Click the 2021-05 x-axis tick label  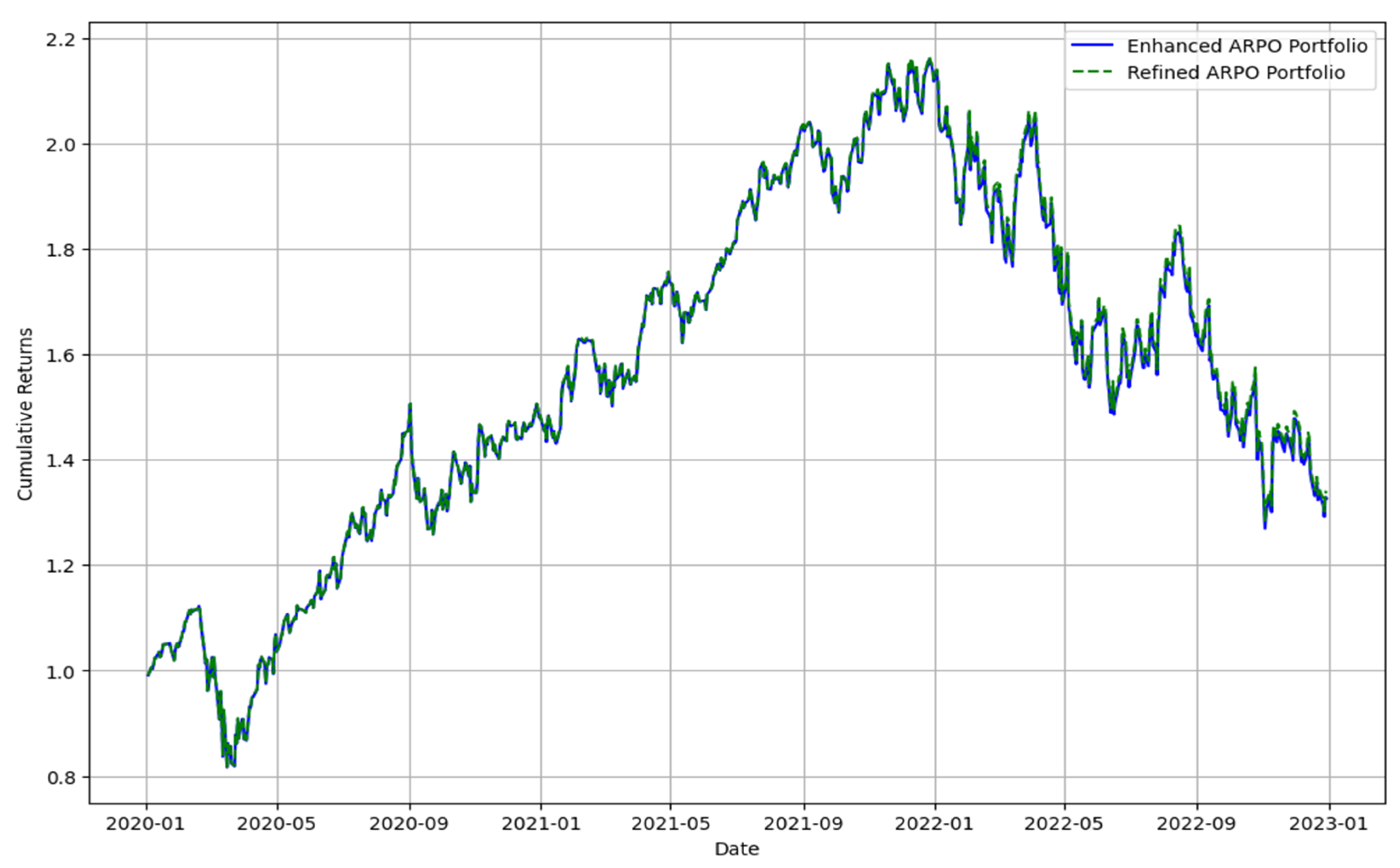point(671,824)
